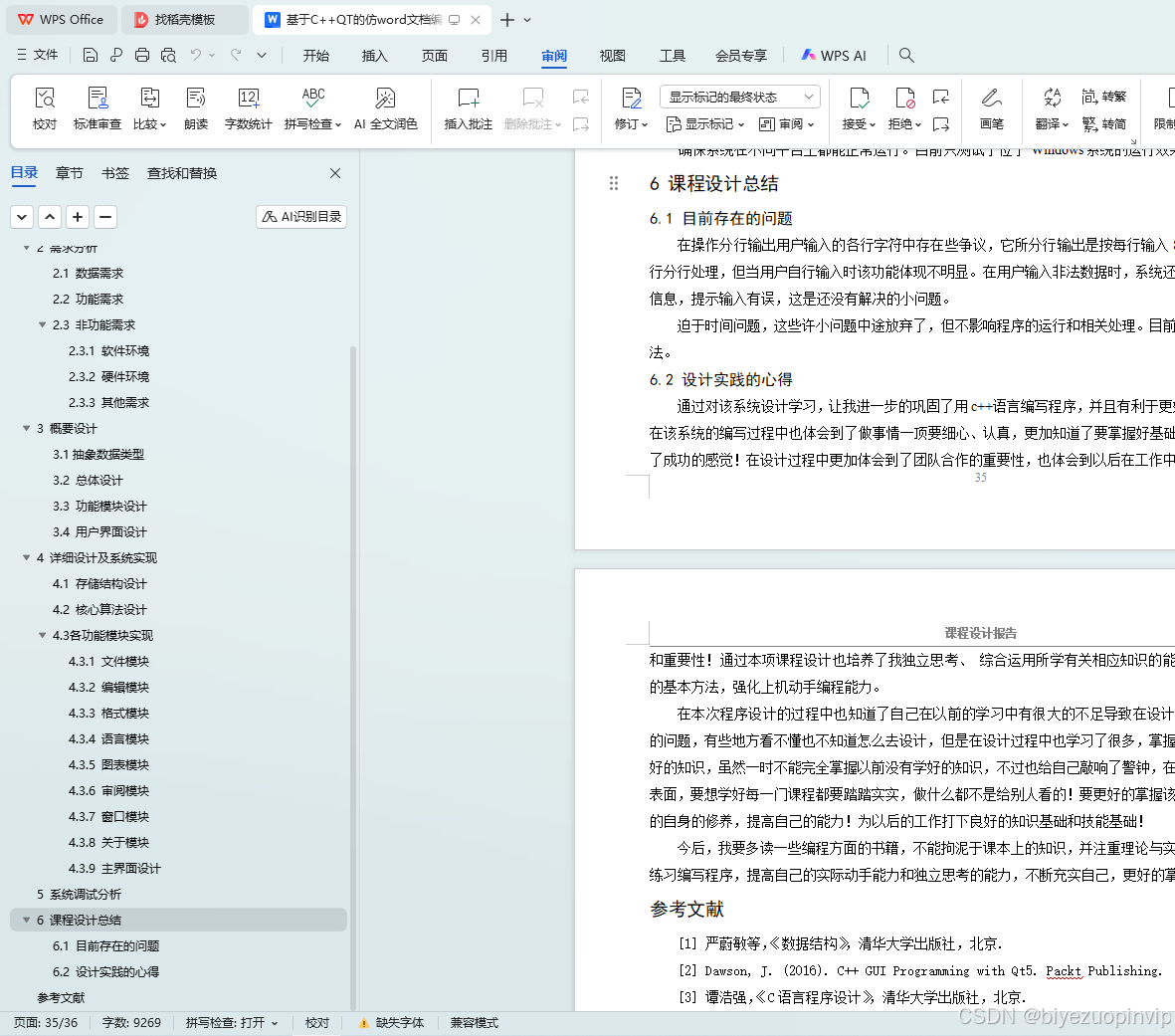The image size is (1175, 1036).
Task: Start the 朗读 read aloud tool
Action: coord(196,108)
